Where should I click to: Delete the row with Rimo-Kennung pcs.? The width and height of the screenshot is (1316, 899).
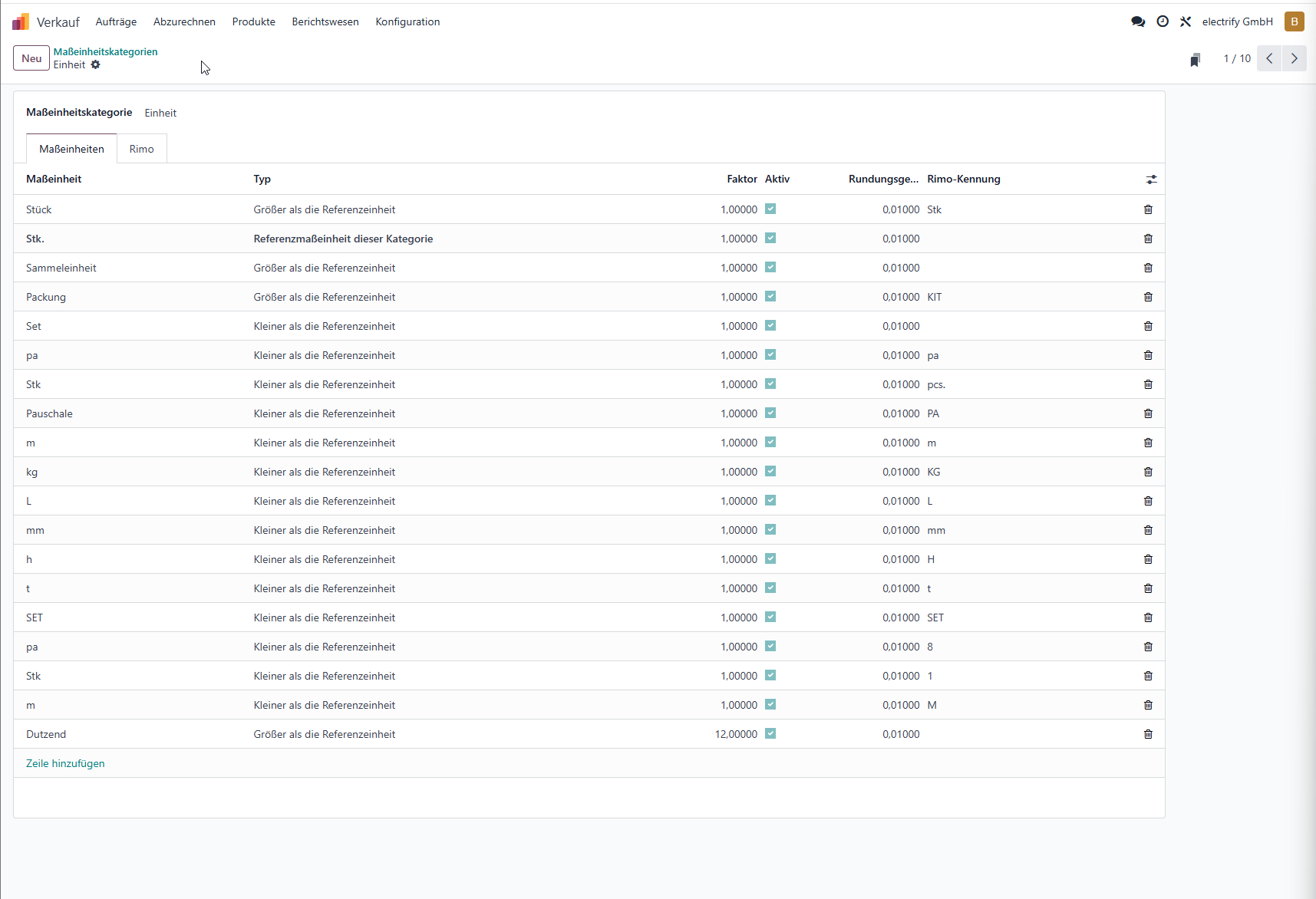click(x=1148, y=384)
